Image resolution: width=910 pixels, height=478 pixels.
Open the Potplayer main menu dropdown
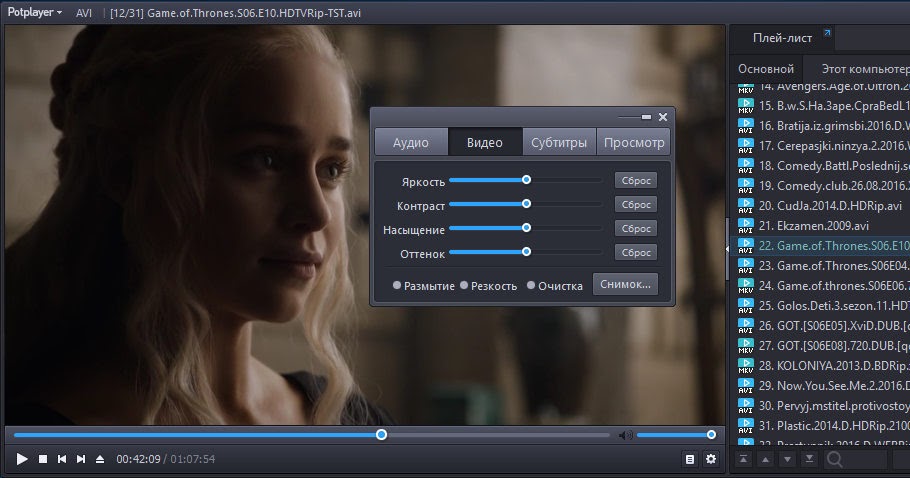point(34,12)
